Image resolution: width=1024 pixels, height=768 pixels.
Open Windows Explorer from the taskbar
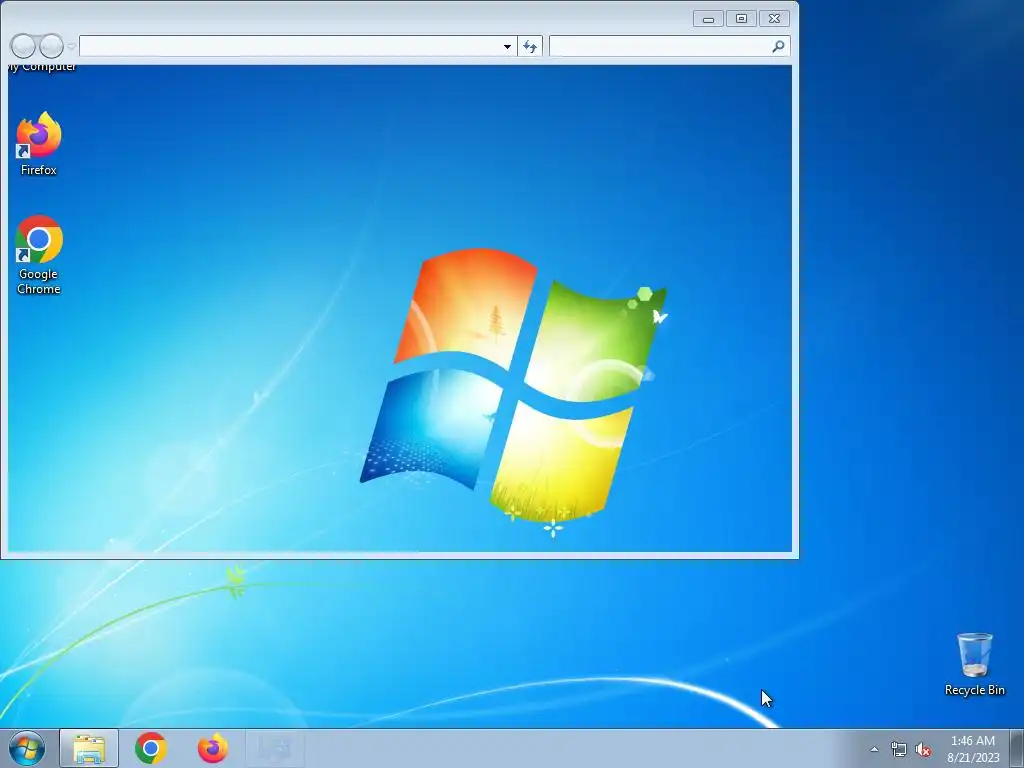(89, 748)
